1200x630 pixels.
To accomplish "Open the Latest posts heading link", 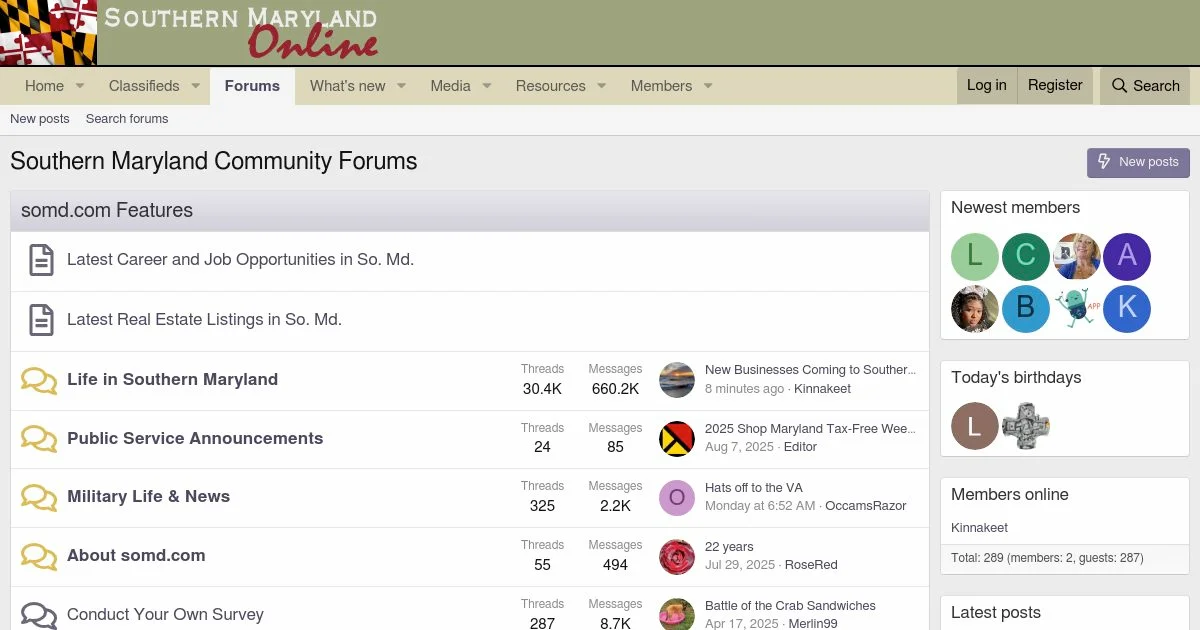I will [x=995, y=613].
